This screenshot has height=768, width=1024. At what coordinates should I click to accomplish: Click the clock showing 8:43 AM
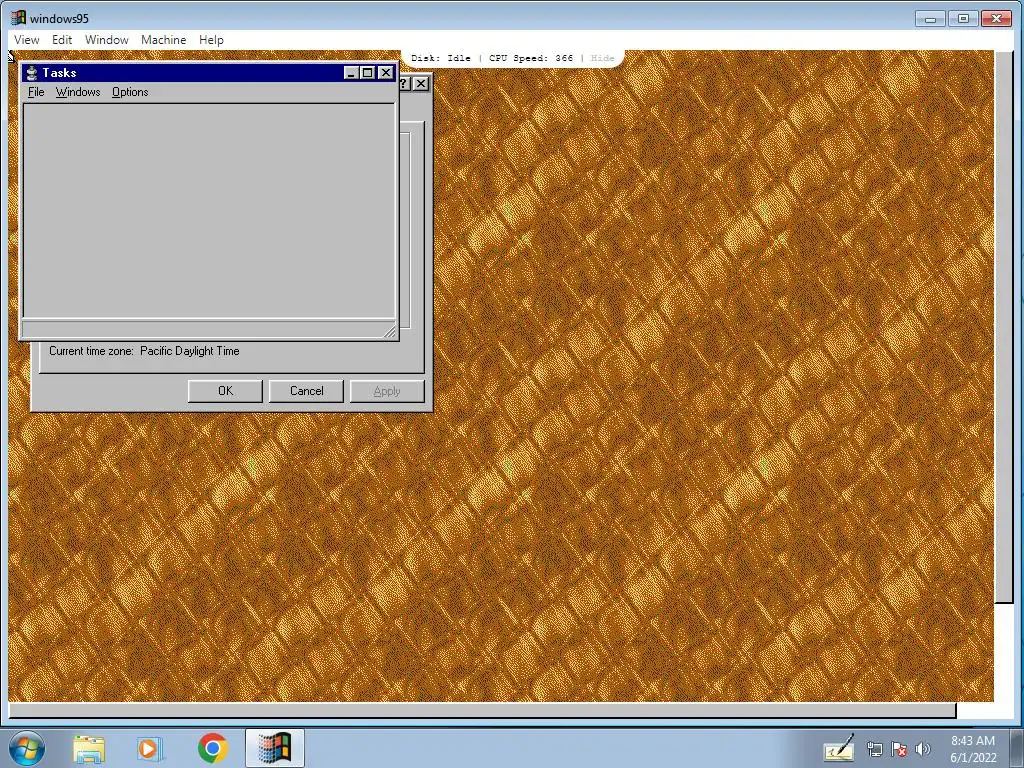coord(973,749)
